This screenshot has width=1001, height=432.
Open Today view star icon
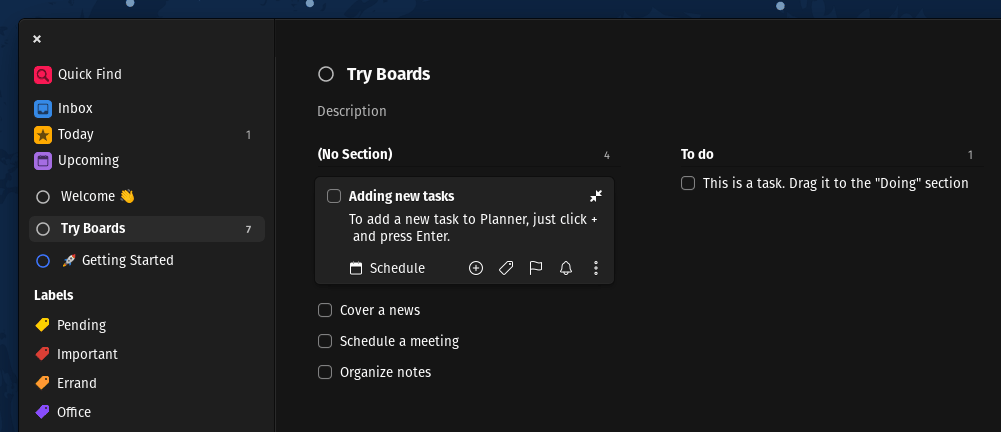[x=42, y=134]
